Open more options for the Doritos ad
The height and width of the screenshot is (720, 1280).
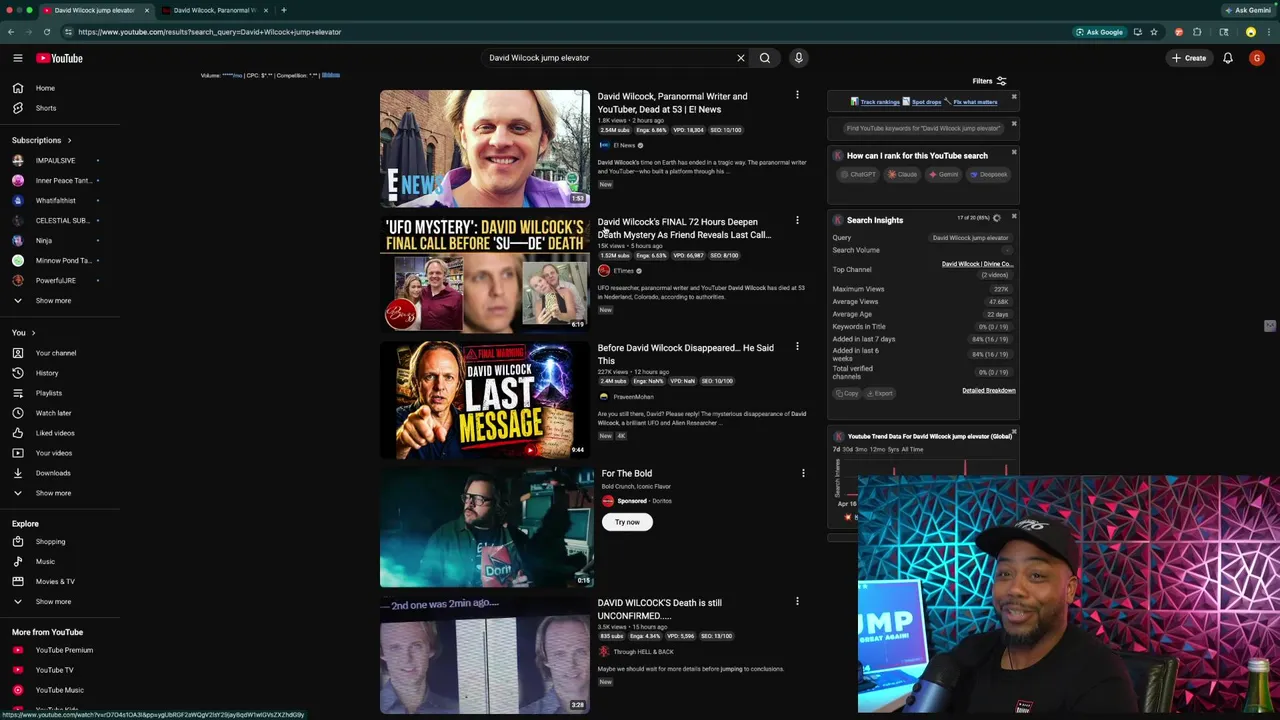[803, 473]
